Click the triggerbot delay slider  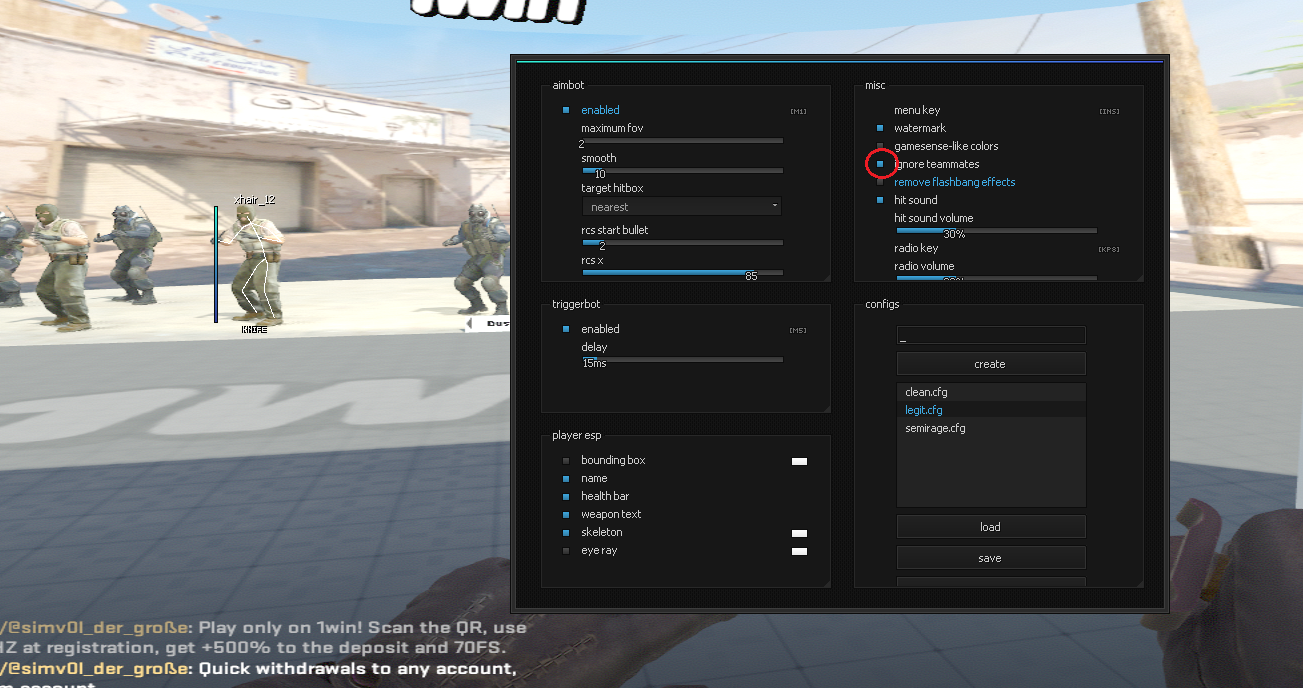click(x=682, y=359)
